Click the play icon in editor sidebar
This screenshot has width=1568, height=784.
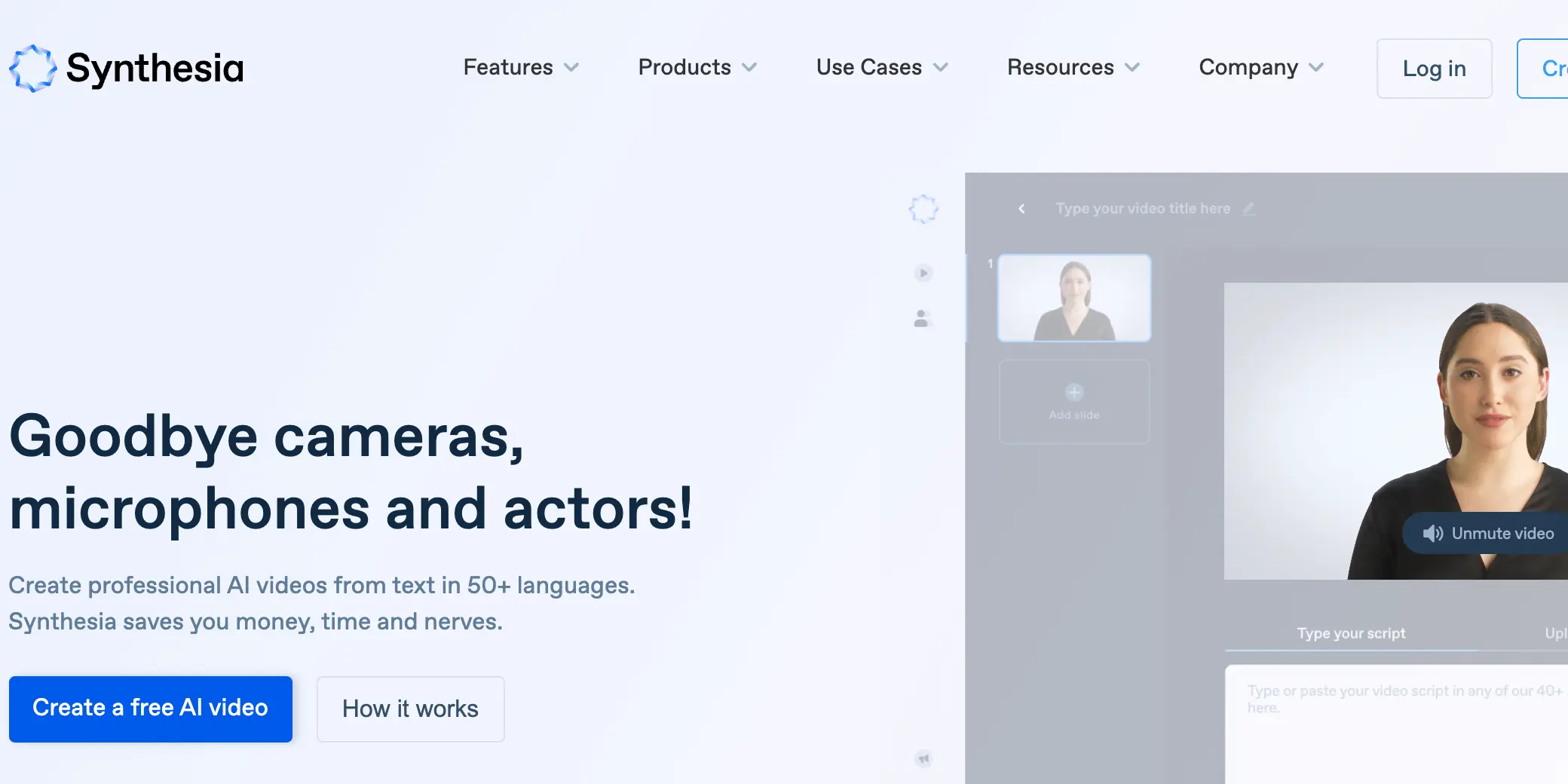pyautogui.click(x=923, y=273)
